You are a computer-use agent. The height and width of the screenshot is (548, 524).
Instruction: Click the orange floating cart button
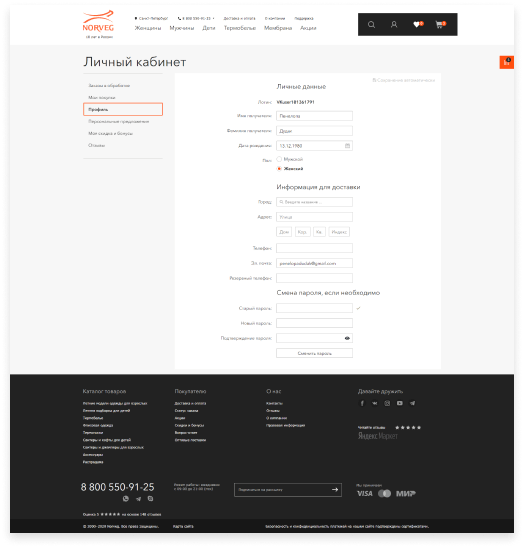[507, 62]
